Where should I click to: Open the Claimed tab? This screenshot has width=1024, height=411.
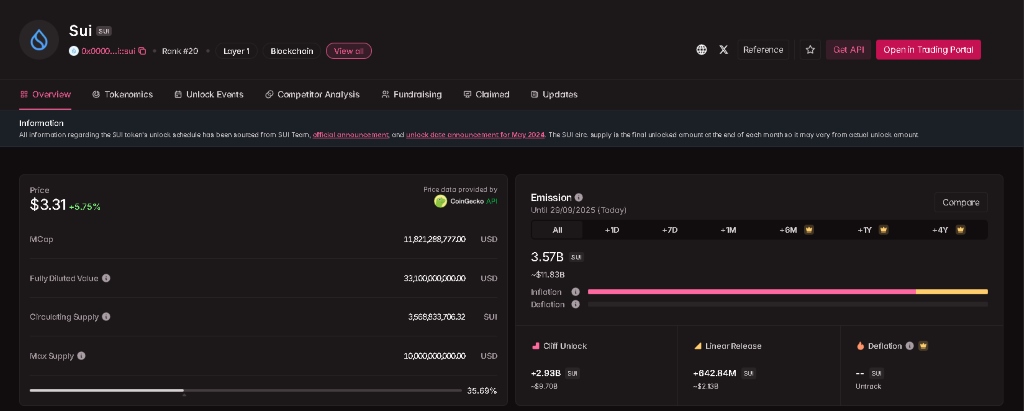pyautogui.click(x=486, y=94)
